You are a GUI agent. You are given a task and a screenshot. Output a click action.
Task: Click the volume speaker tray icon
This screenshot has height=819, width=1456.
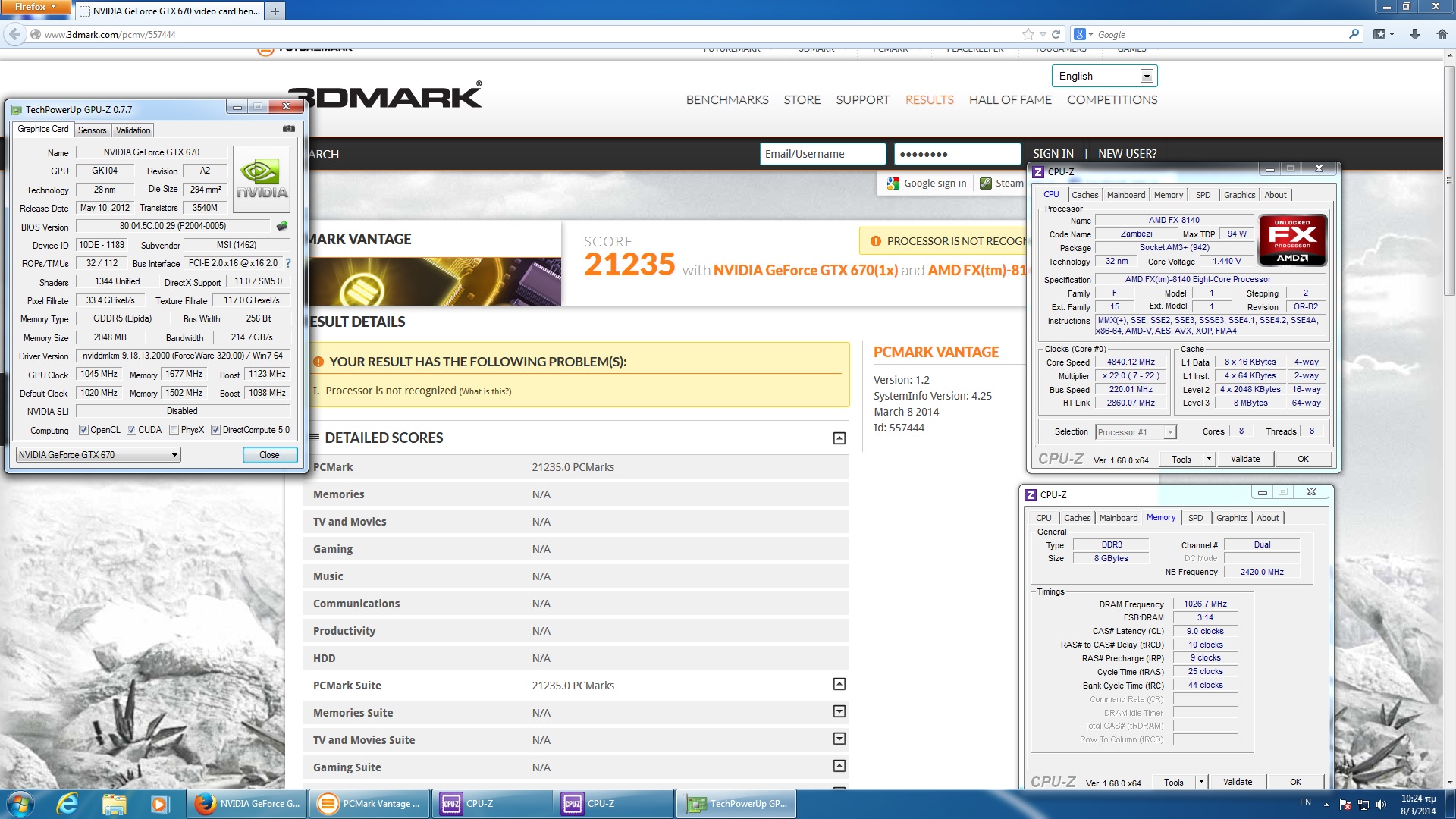[x=1381, y=805]
